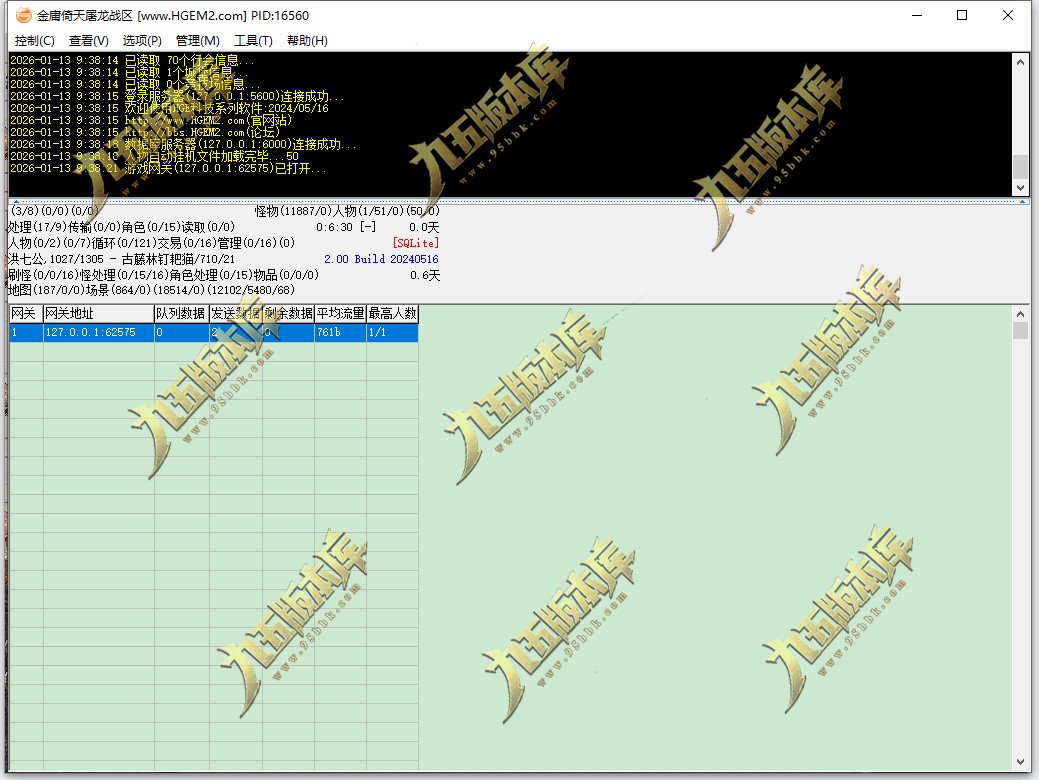Open the 工具(T) menu
The height and width of the screenshot is (780, 1039).
253,41
